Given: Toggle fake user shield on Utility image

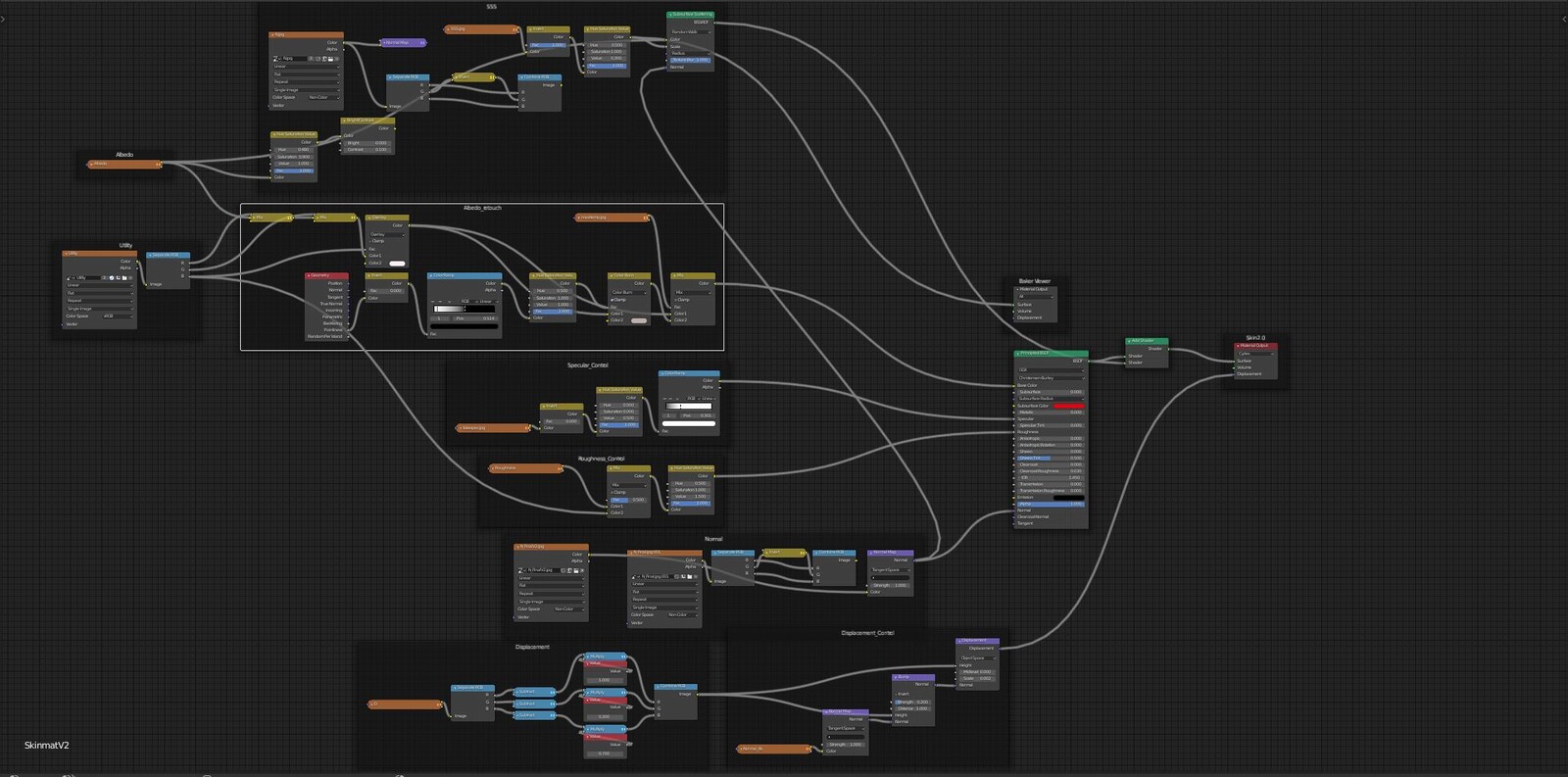Looking at the screenshot, I should [x=112, y=278].
